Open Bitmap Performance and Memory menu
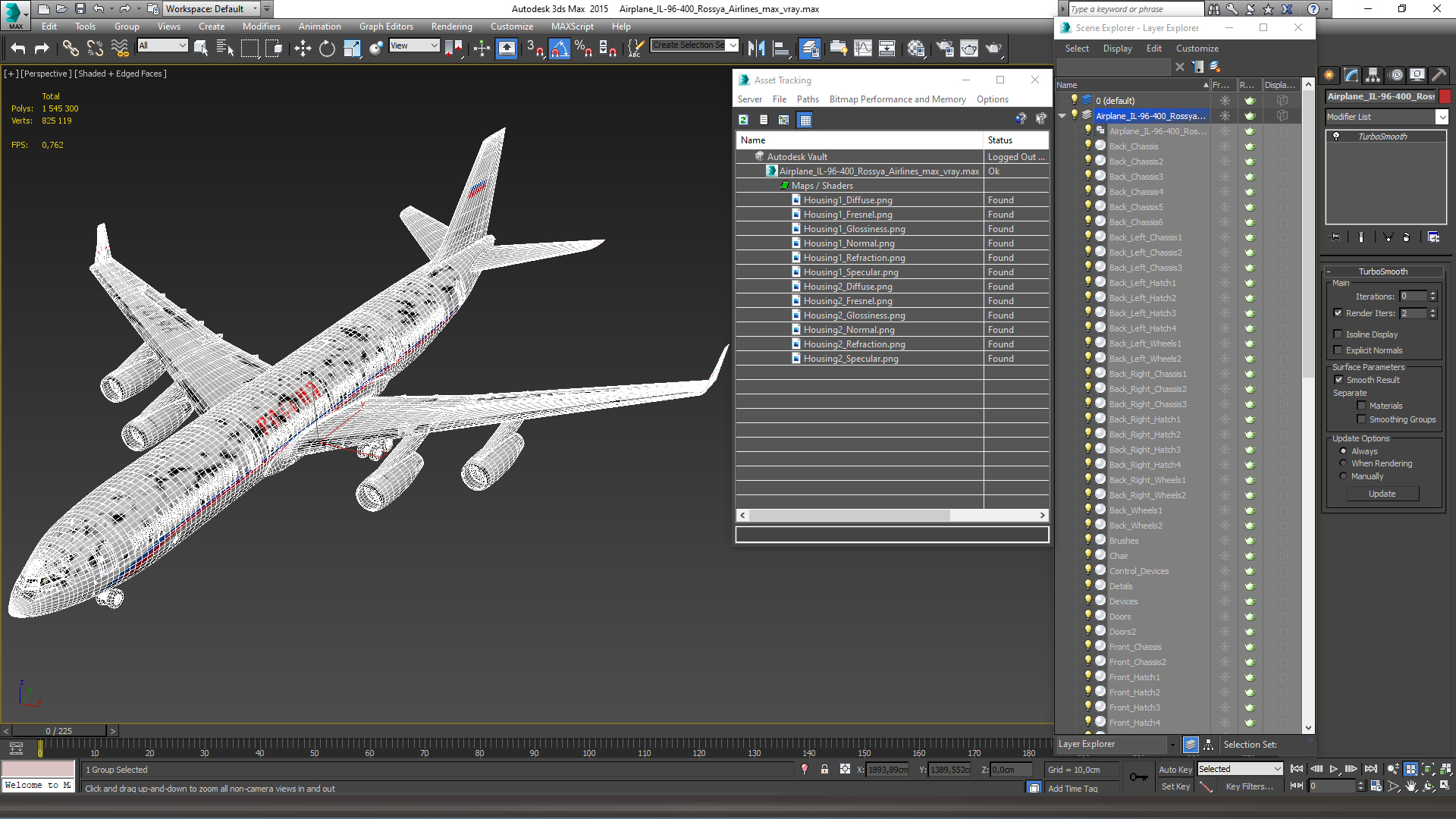Screen dimensions: 1456x819 897,99
